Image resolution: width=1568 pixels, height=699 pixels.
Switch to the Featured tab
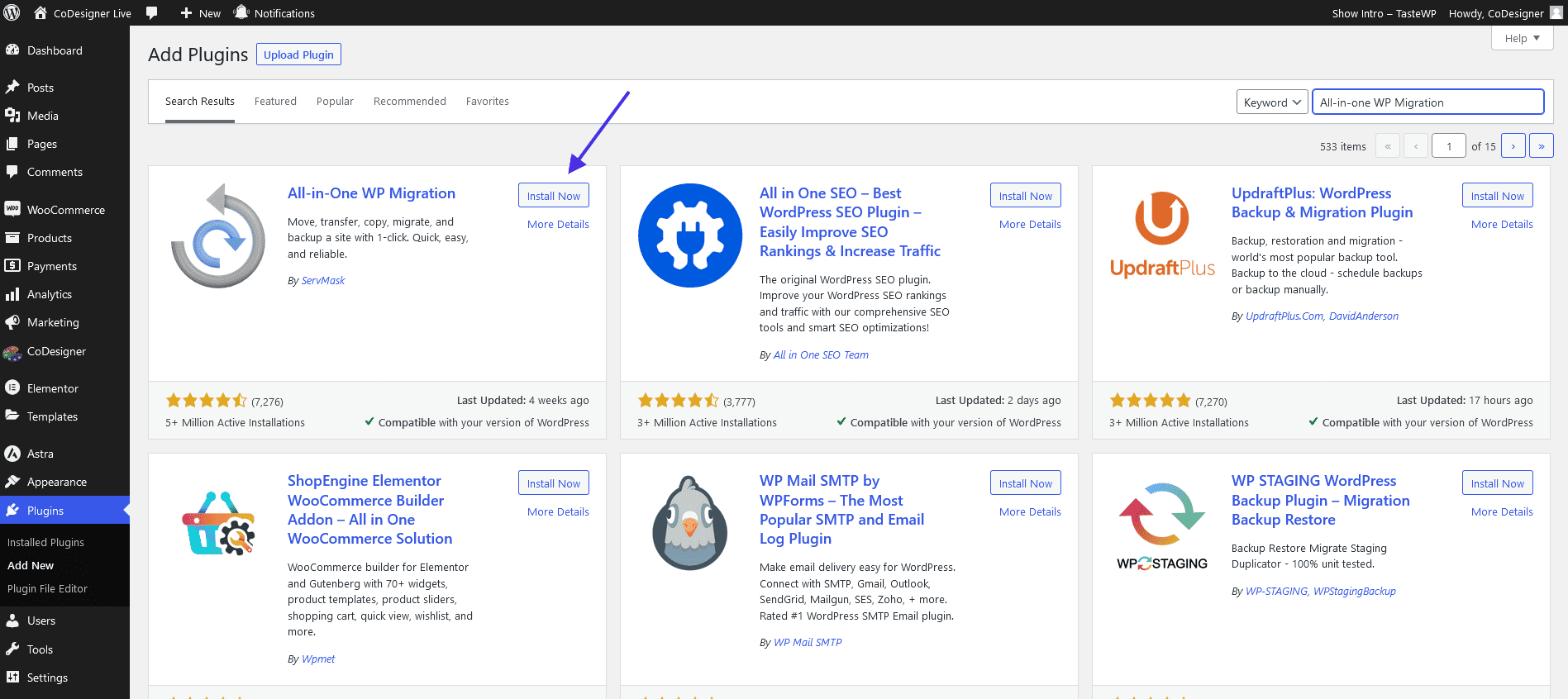tap(275, 102)
